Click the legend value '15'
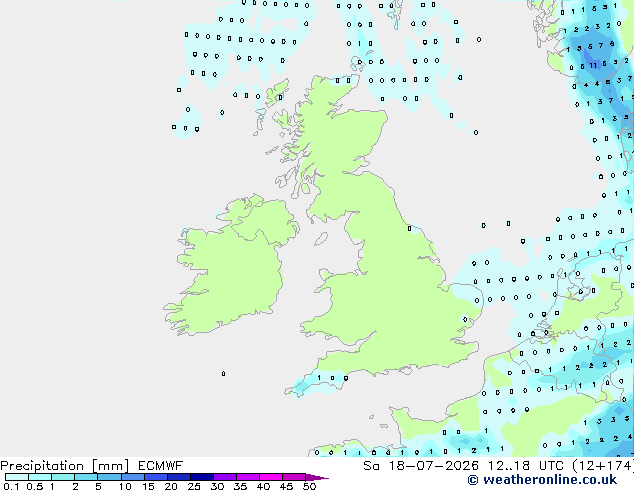634x490 pixels. tap(148, 486)
